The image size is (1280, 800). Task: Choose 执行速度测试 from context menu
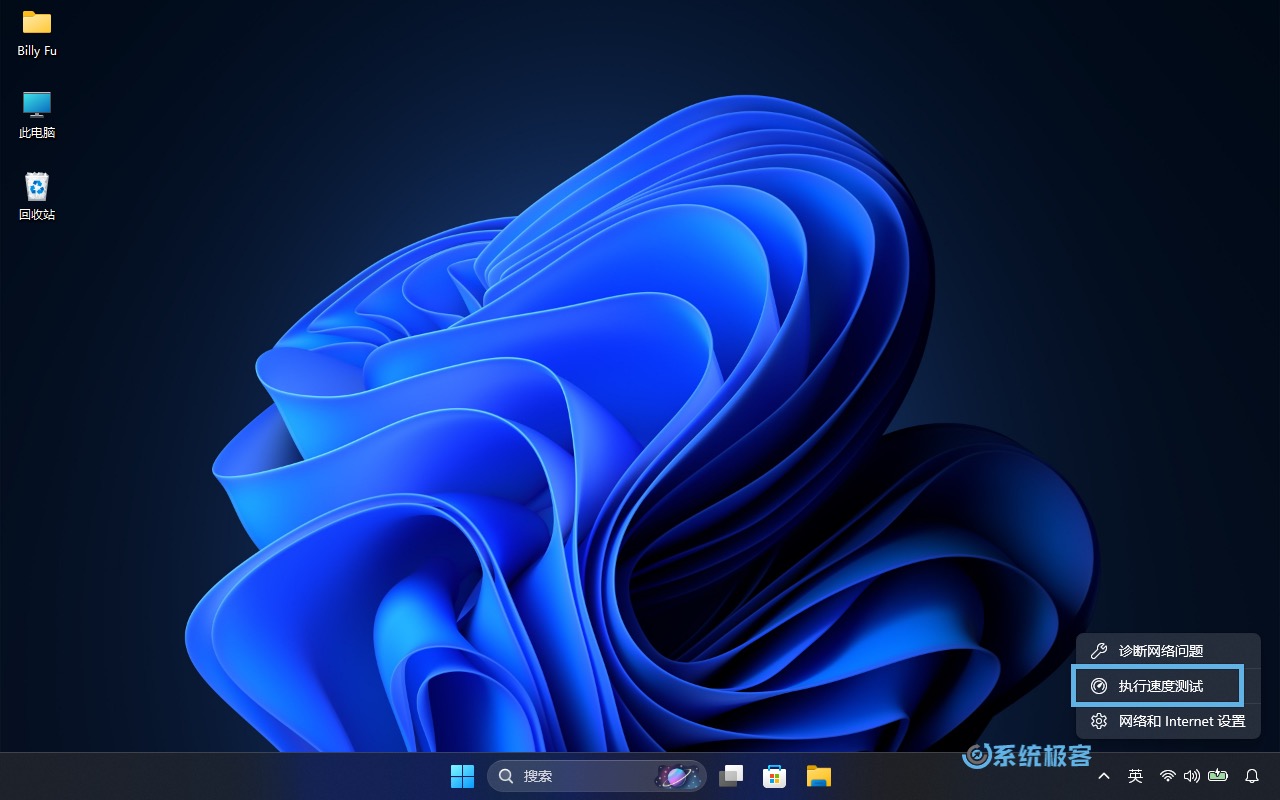(x=1160, y=686)
